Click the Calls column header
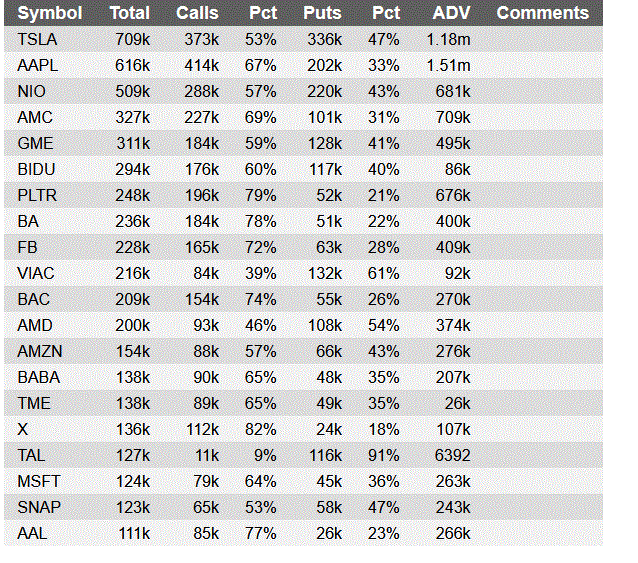The image size is (638, 563). (197, 13)
